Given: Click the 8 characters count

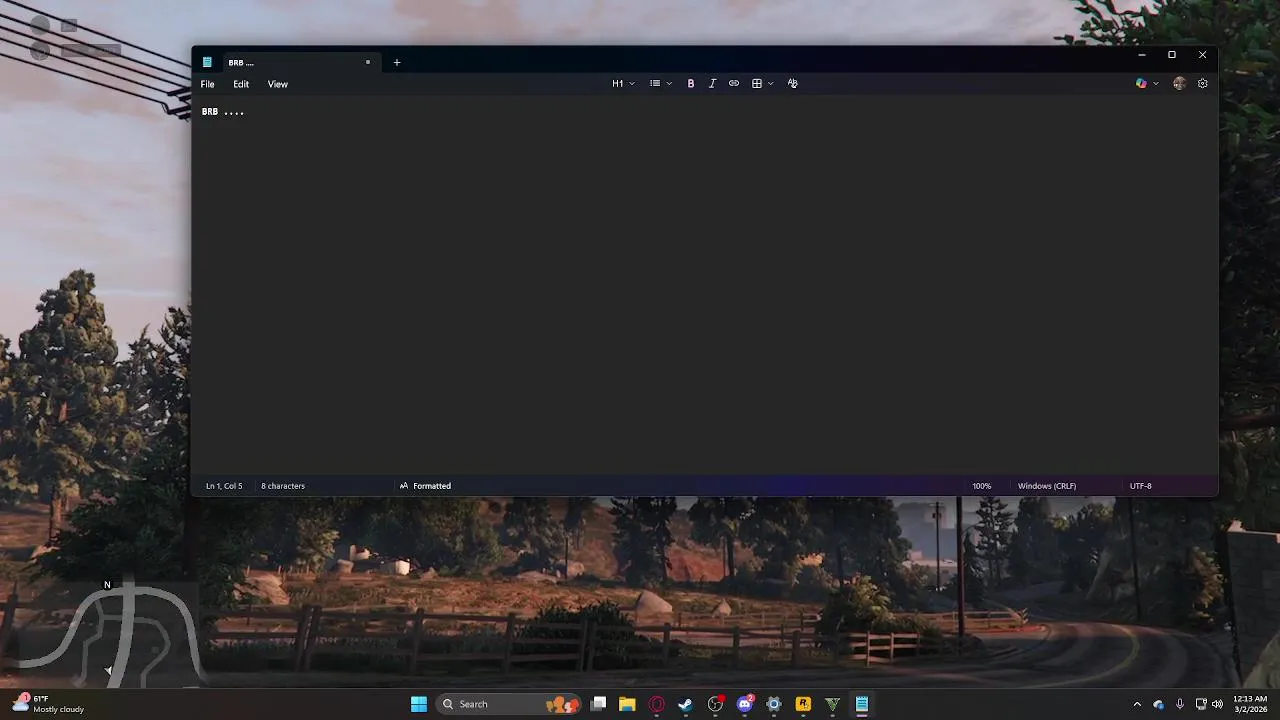Looking at the screenshot, I should 283,486.
